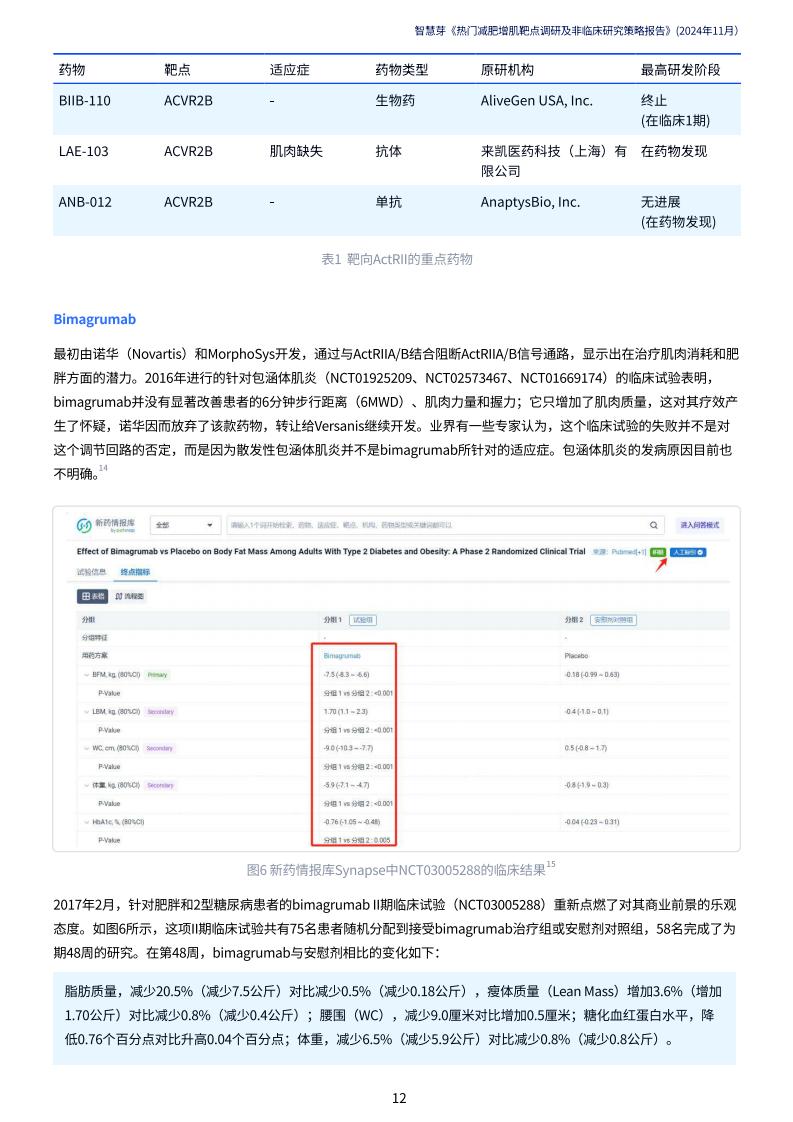The height and width of the screenshot is (1122, 793).
Task: Open the Pubmed[+1] source link
Action: (x=629, y=552)
